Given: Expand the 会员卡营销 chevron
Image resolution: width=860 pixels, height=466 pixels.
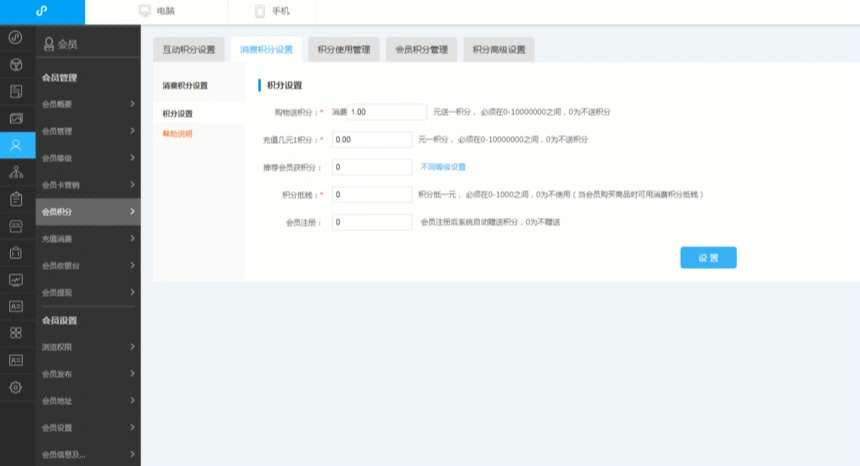Looking at the screenshot, I should pyautogui.click(x=132, y=184).
